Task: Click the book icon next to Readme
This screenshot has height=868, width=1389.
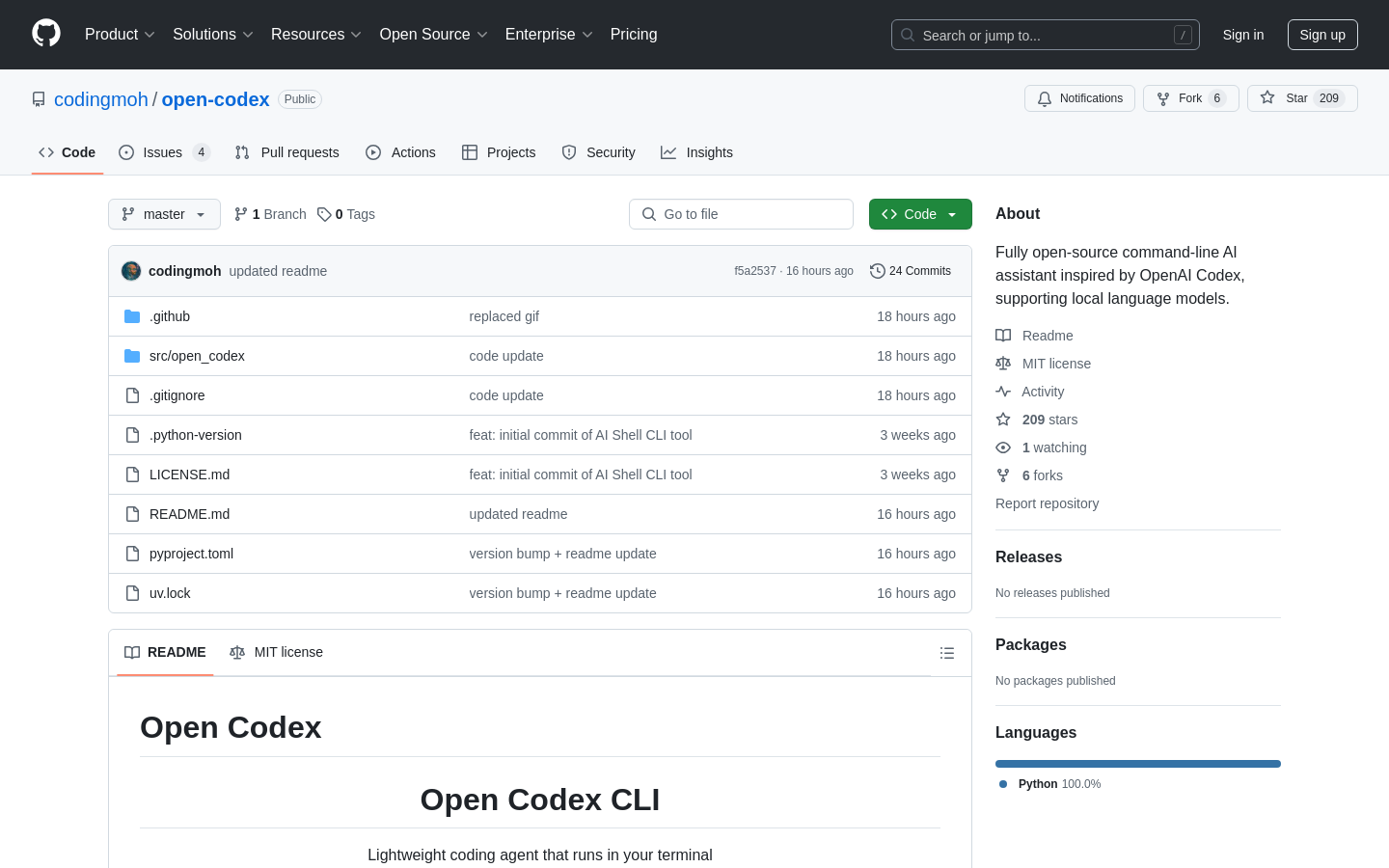Action: (x=1003, y=336)
